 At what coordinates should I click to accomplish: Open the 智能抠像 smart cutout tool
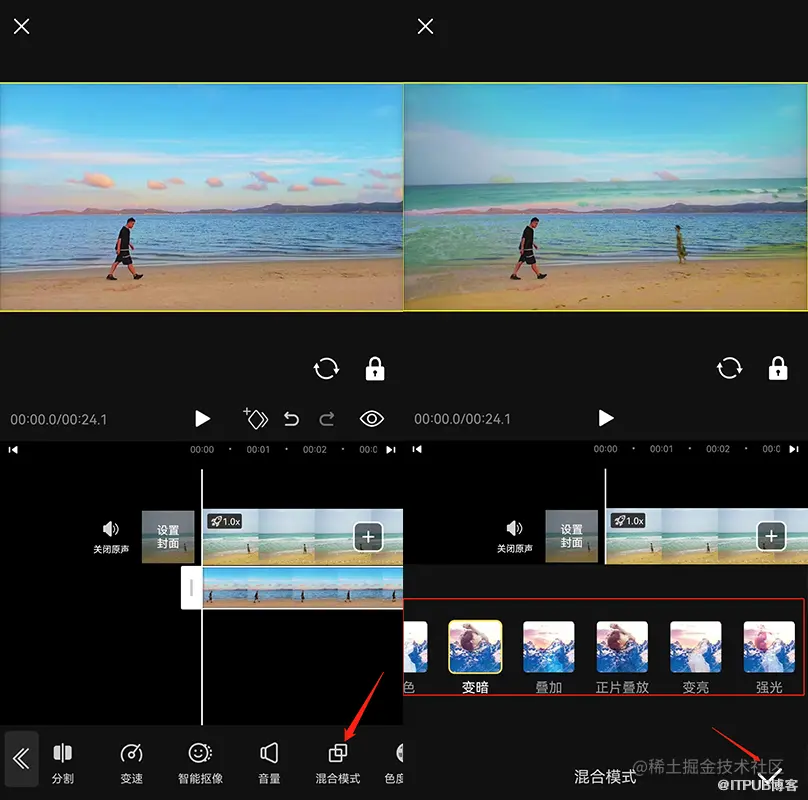pyautogui.click(x=200, y=764)
